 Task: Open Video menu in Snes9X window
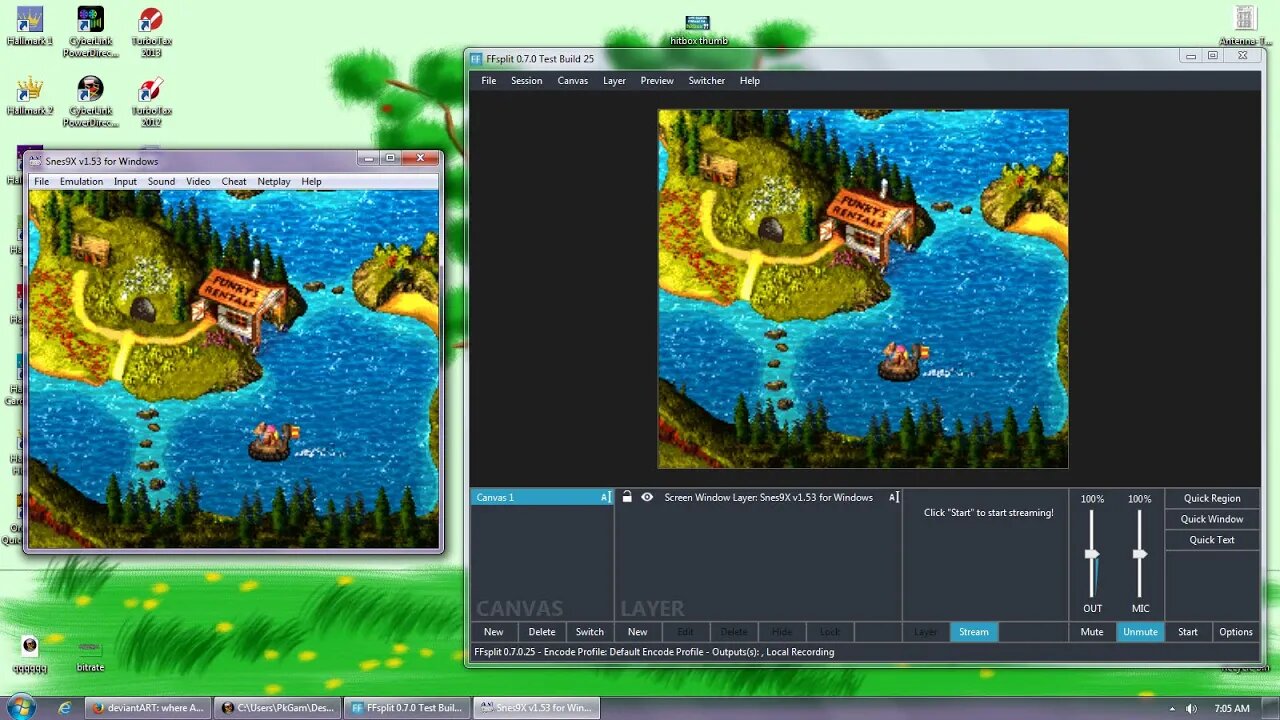(198, 182)
